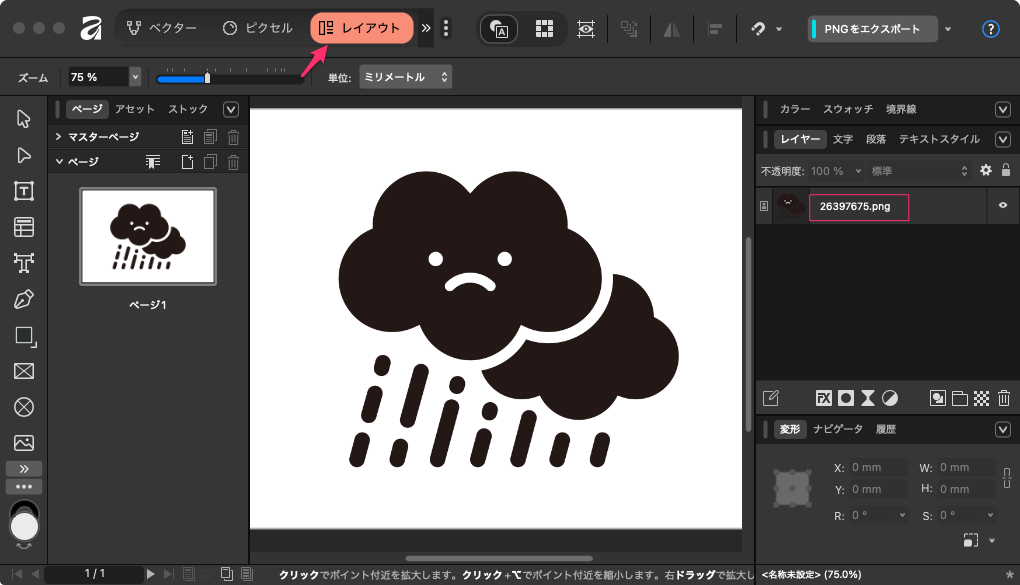This screenshot has height=585, width=1020.
Task: Select the Place Image tool
Action: coord(24,442)
